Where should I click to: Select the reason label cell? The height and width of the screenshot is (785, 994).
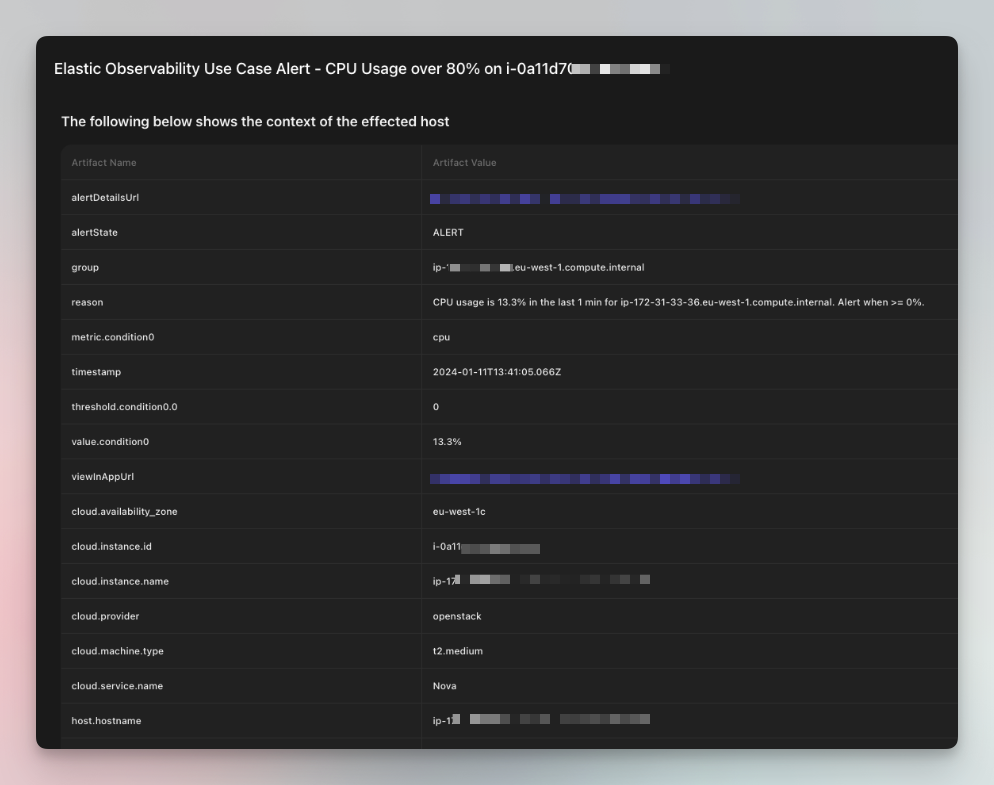click(x=87, y=302)
